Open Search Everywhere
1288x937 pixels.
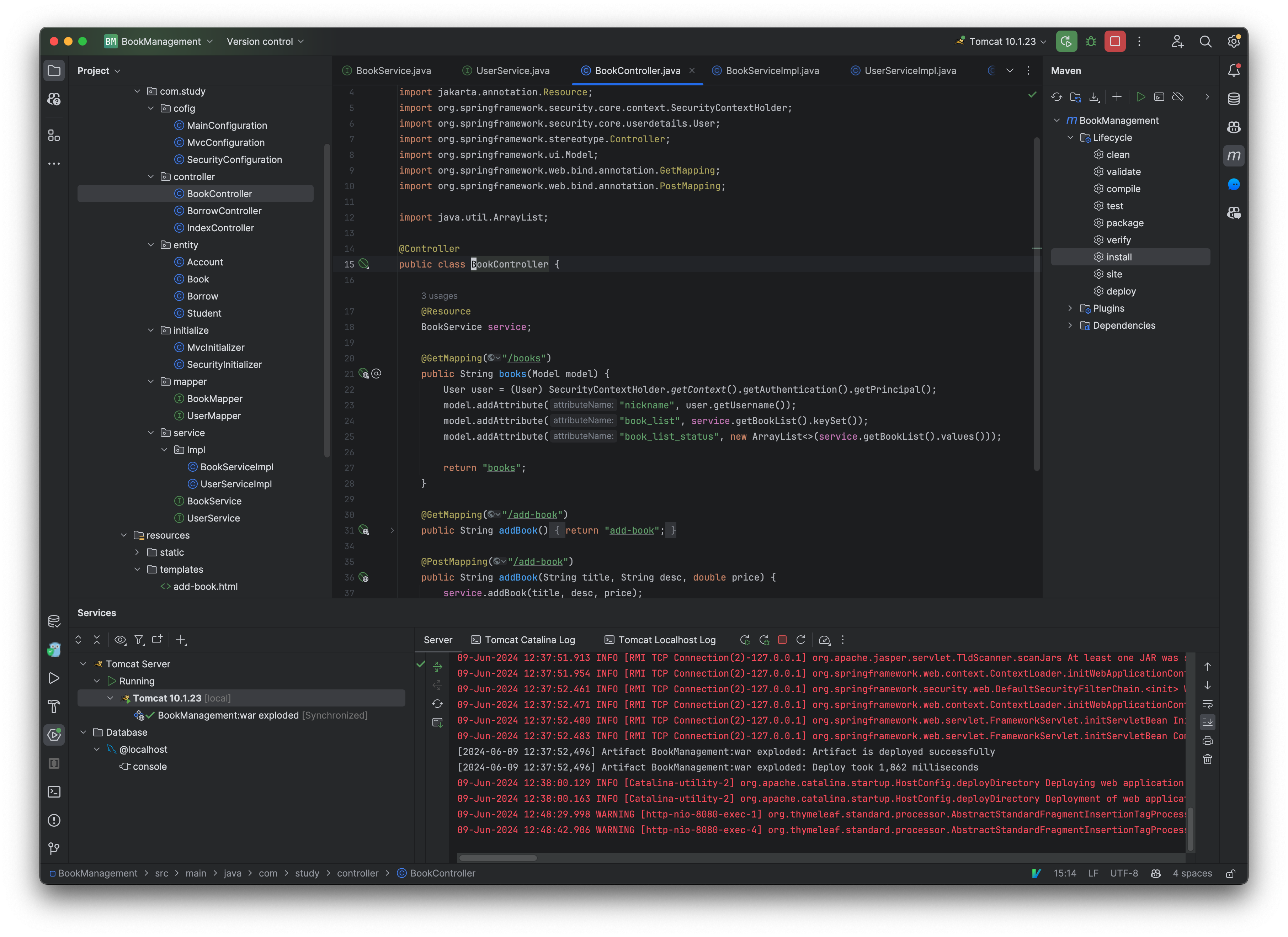pyautogui.click(x=1205, y=41)
